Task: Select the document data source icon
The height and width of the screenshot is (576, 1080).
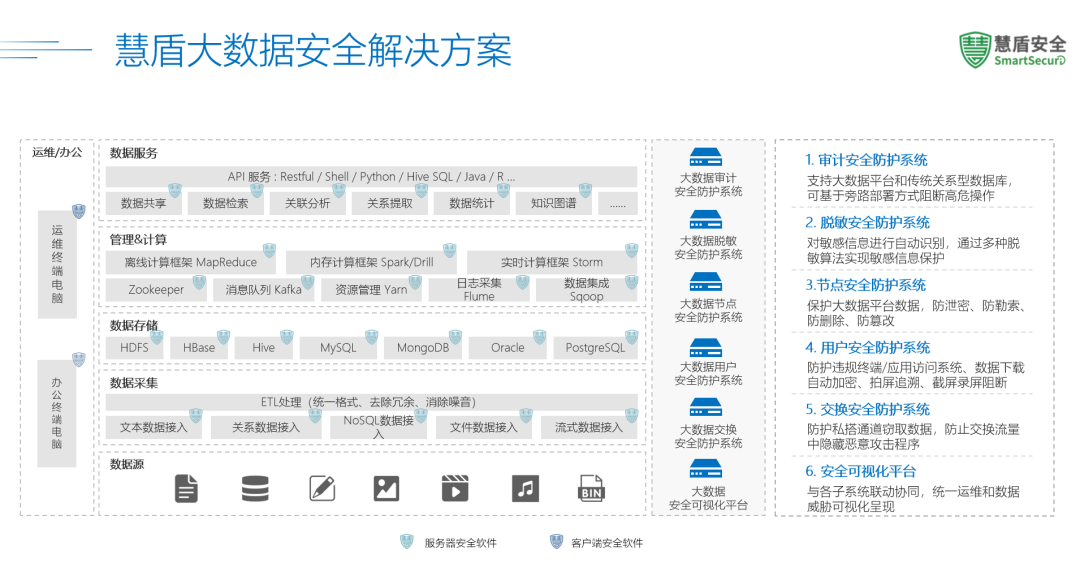Action: (x=186, y=489)
